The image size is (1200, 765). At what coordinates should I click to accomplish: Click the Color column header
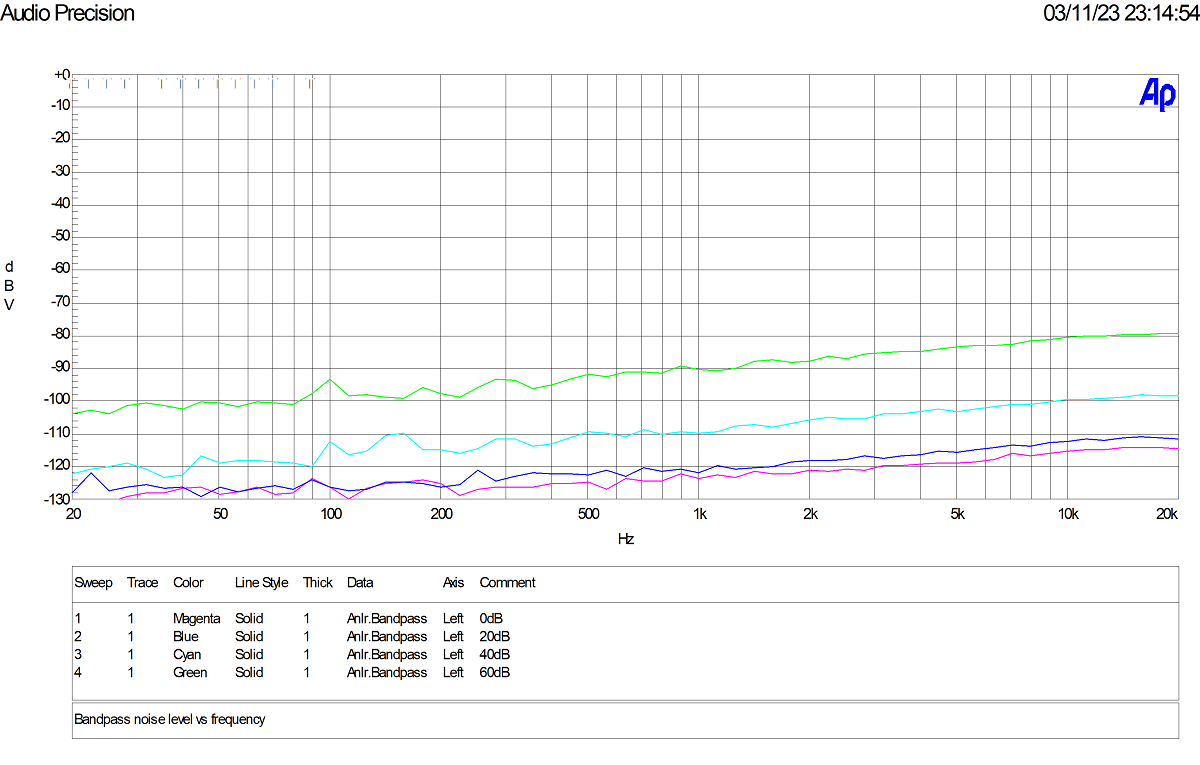188,582
